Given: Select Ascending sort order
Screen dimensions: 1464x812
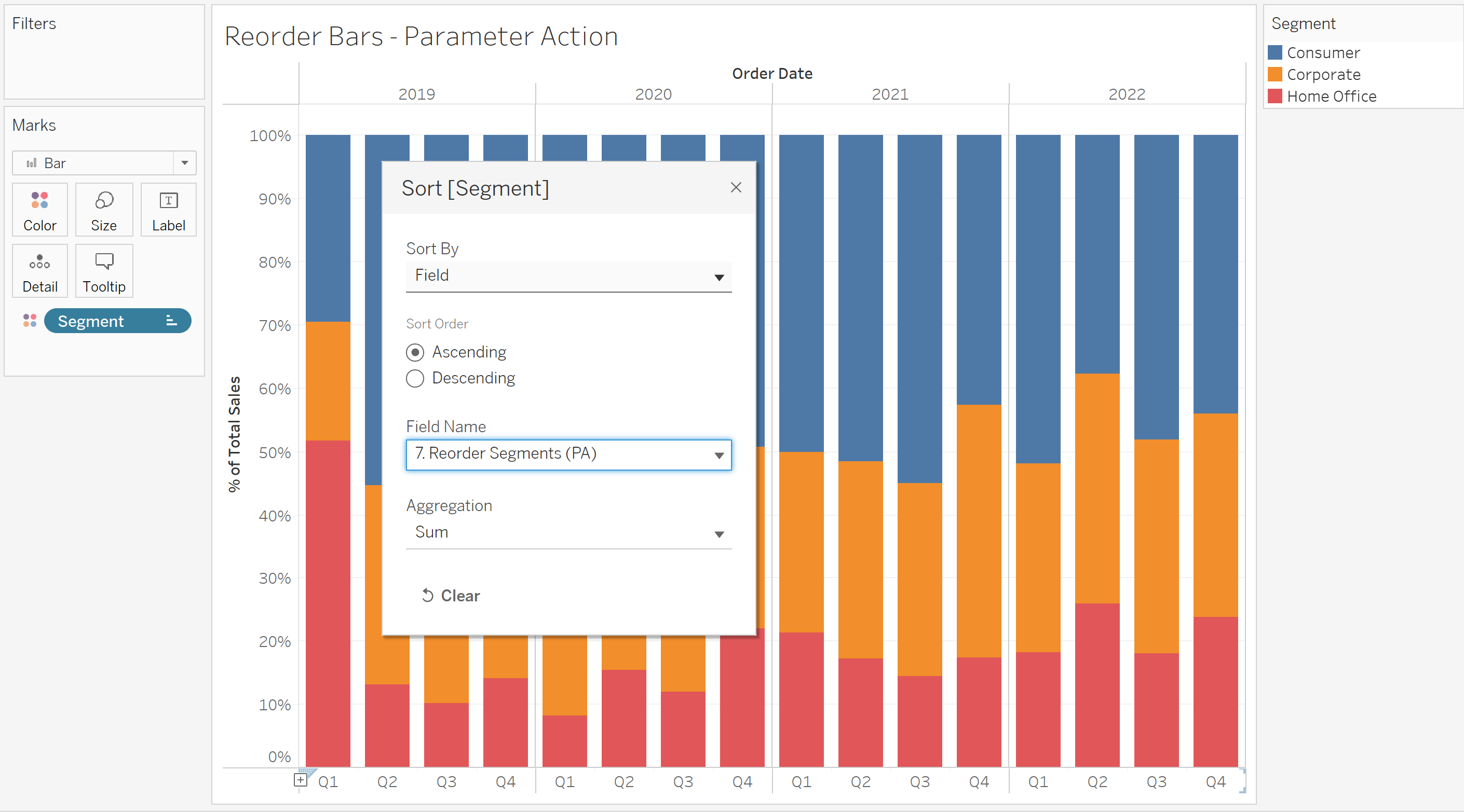Looking at the screenshot, I should [x=415, y=352].
